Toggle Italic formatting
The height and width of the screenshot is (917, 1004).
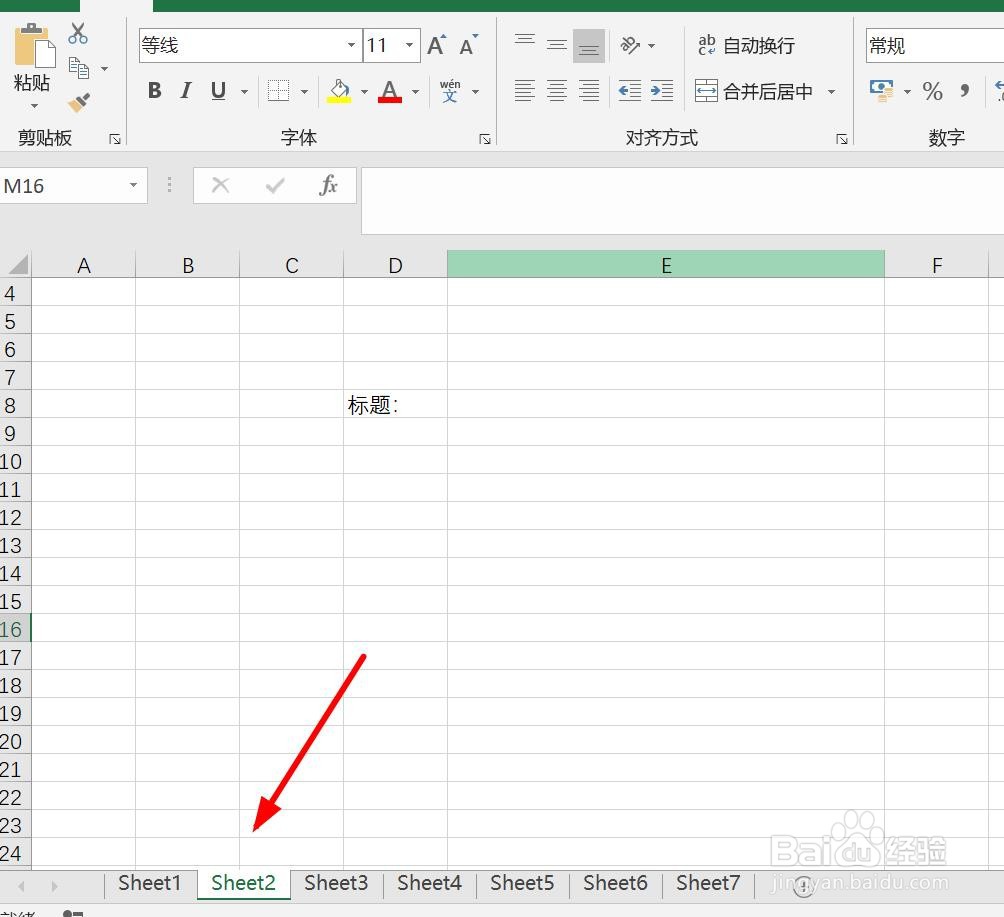point(186,91)
